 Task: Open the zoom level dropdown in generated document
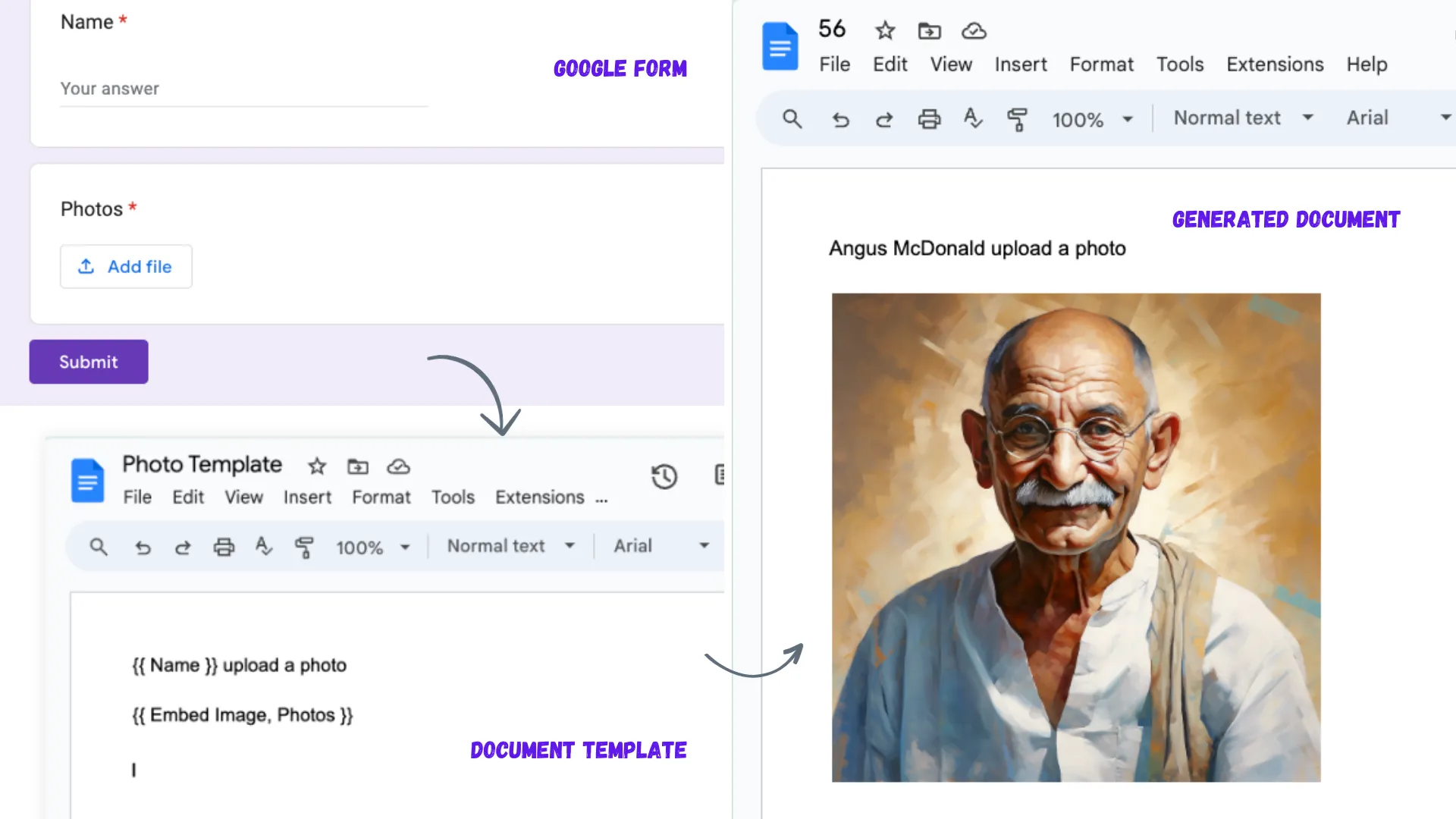[1093, 119]
